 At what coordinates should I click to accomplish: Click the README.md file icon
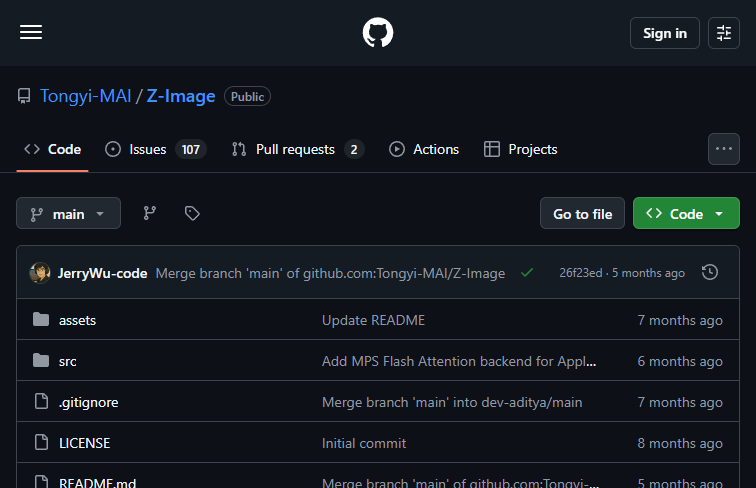pos(41,482)
